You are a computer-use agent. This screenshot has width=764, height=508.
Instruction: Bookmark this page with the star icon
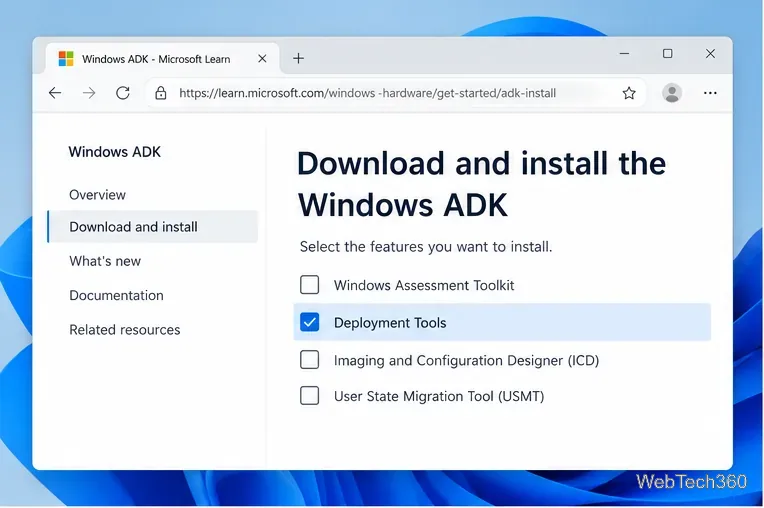point(629,93)
